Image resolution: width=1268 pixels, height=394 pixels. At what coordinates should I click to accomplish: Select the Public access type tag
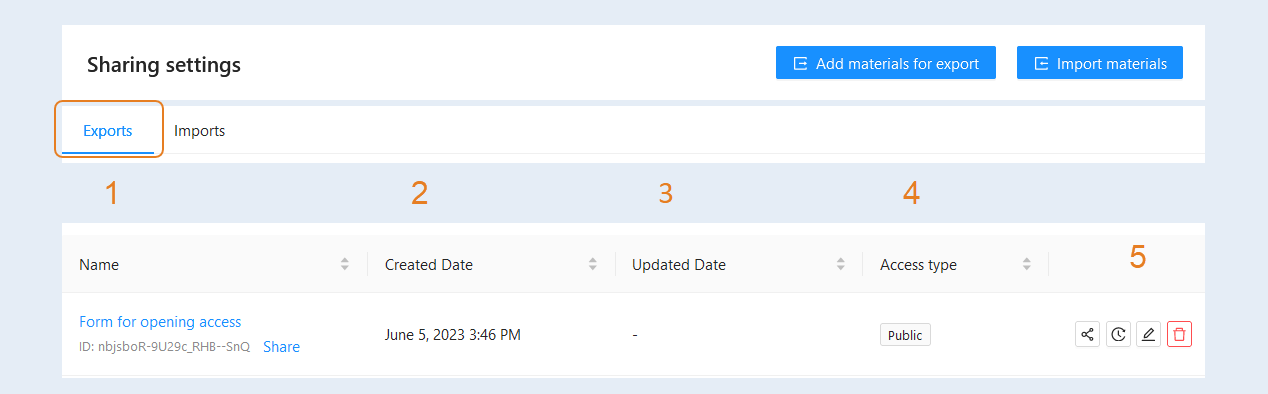(x=905, y=335)
